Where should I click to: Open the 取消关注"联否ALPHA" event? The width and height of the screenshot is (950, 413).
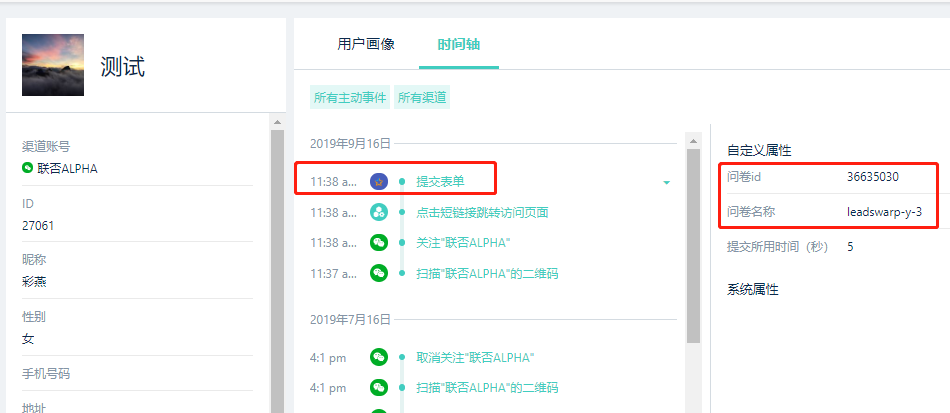tap(475, 357)
